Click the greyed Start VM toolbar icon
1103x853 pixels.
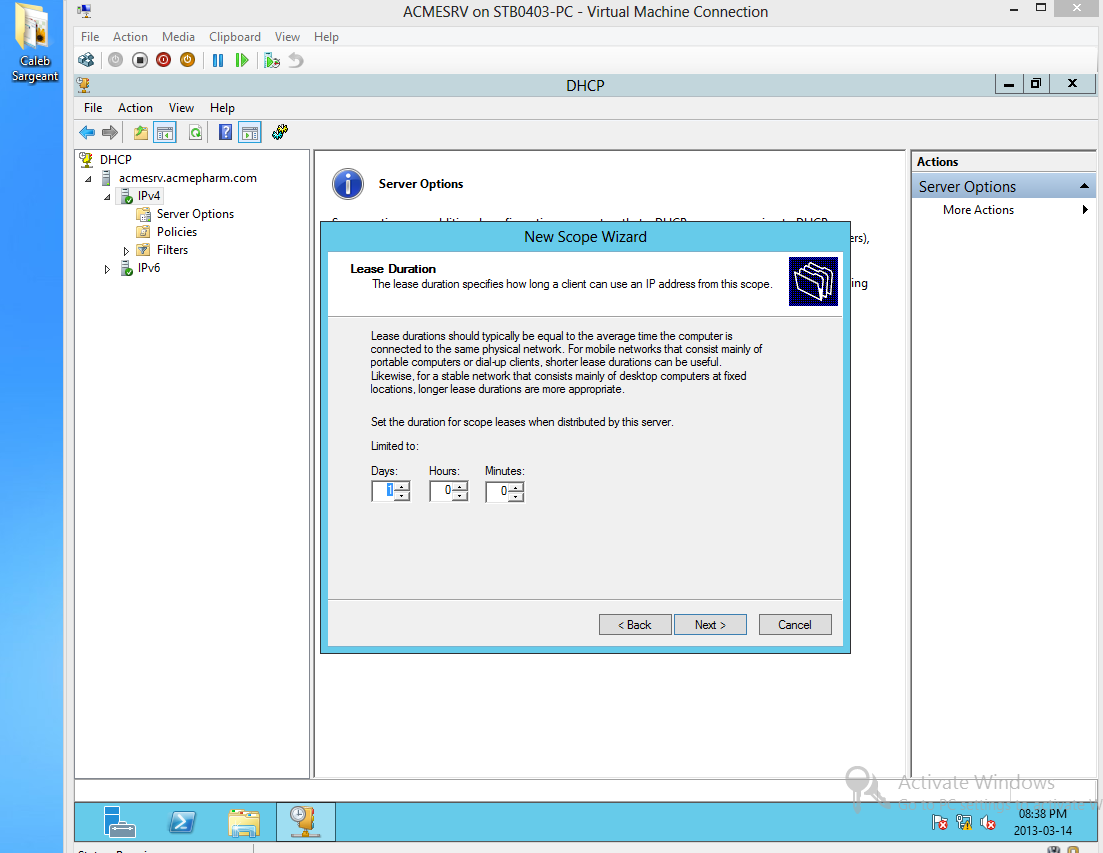click(115, 60)
